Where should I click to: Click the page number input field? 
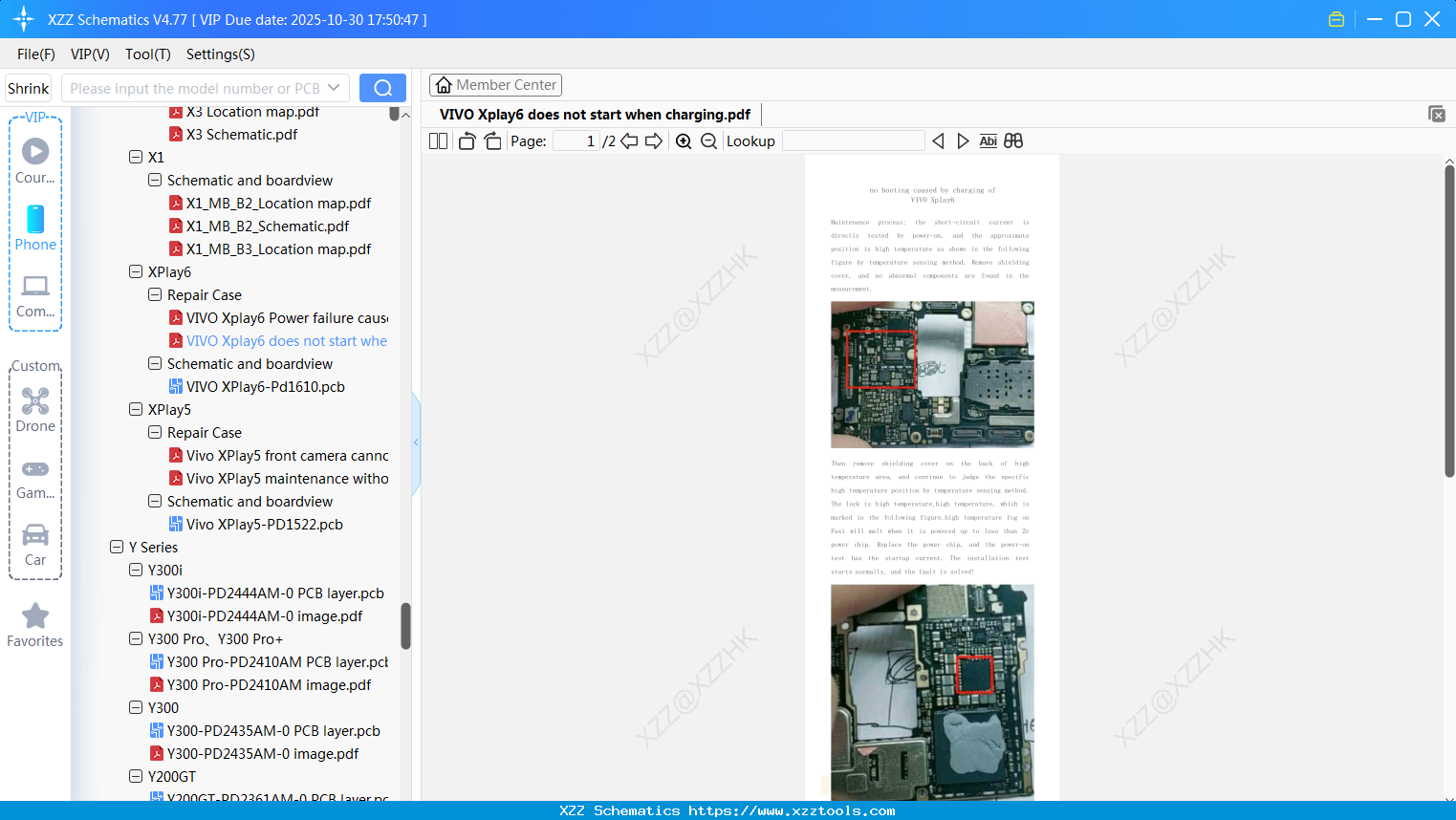[576, 141]
